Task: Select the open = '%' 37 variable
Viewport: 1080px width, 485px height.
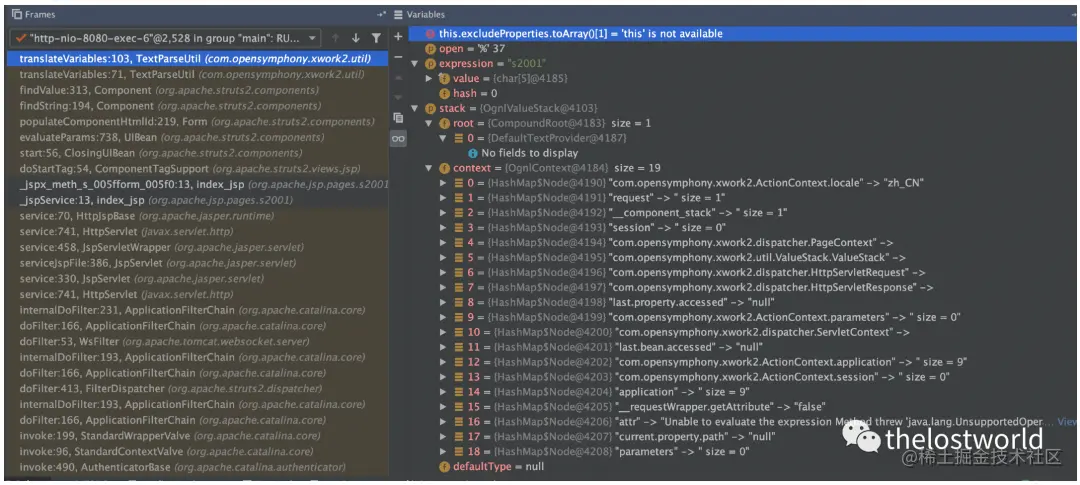Action: click(743, 49)
